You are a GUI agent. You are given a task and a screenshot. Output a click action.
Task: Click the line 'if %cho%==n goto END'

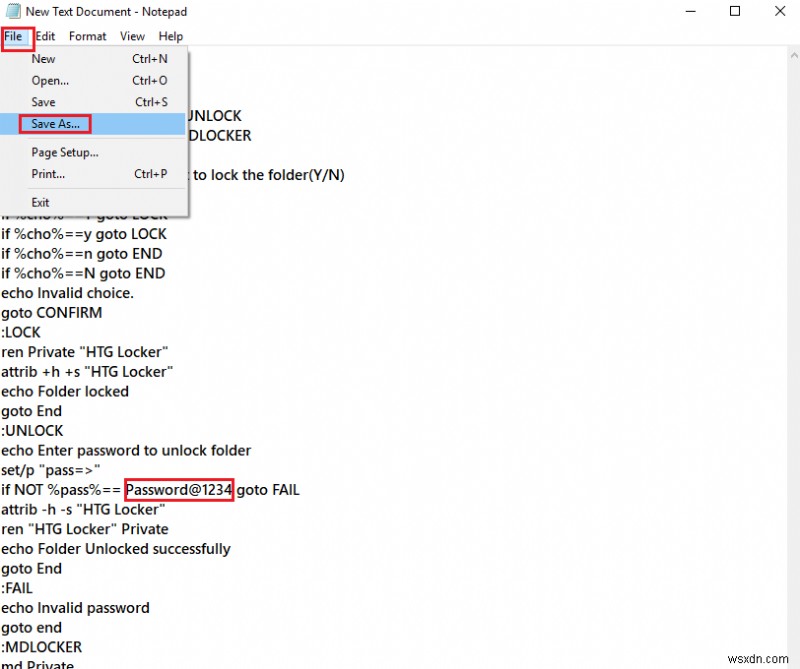[82, 254]
